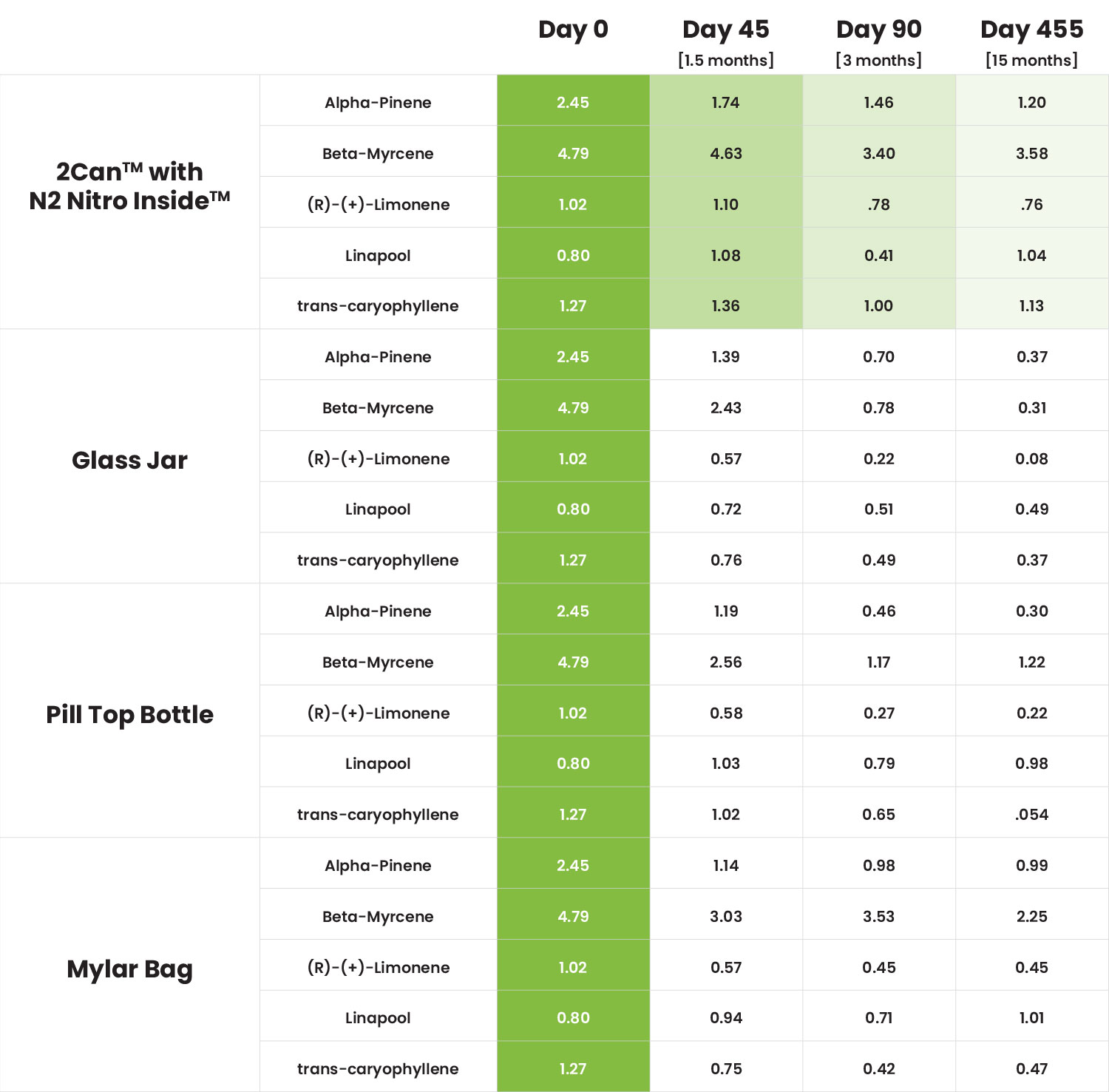Click Mylar Bag Linapool Day 455 value 1.01
The width and height of the screenshot is (1109, 1092).
(1032, 1018)
